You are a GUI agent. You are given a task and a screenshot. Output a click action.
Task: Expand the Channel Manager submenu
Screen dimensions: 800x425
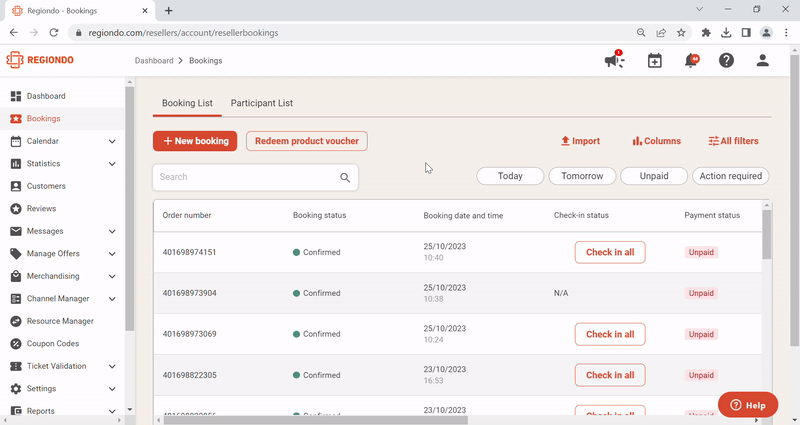(x=112, y=299)
